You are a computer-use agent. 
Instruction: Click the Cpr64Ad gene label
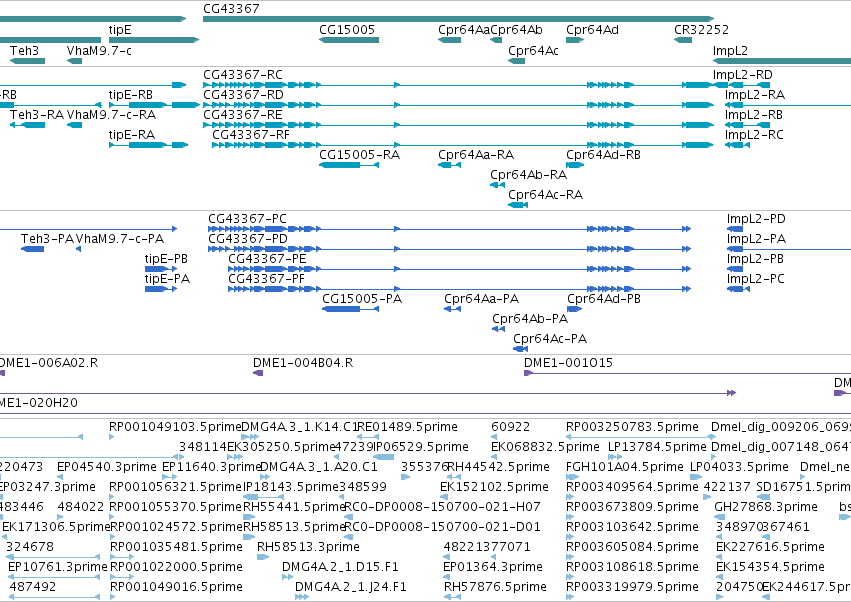point(592,30)
